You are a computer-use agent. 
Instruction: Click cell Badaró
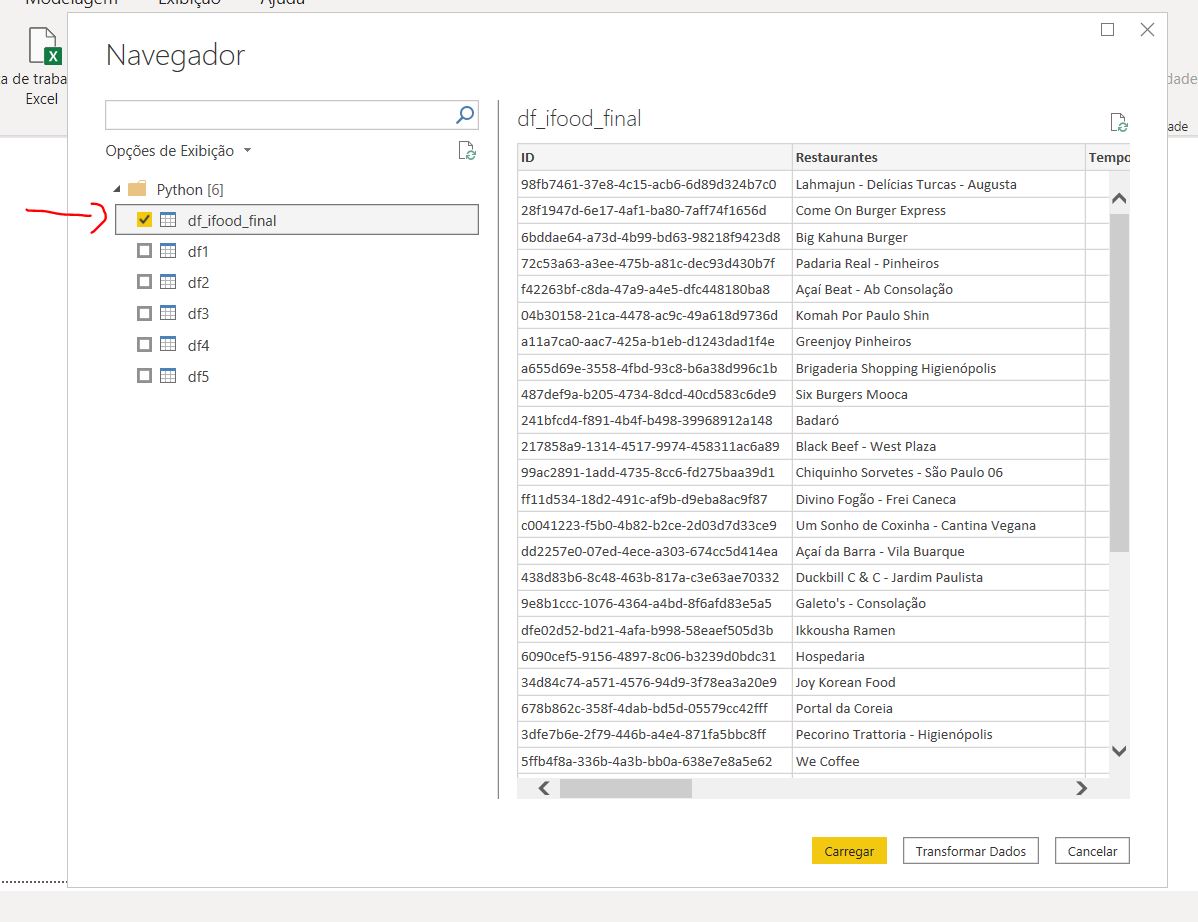[x=938, y=420]
